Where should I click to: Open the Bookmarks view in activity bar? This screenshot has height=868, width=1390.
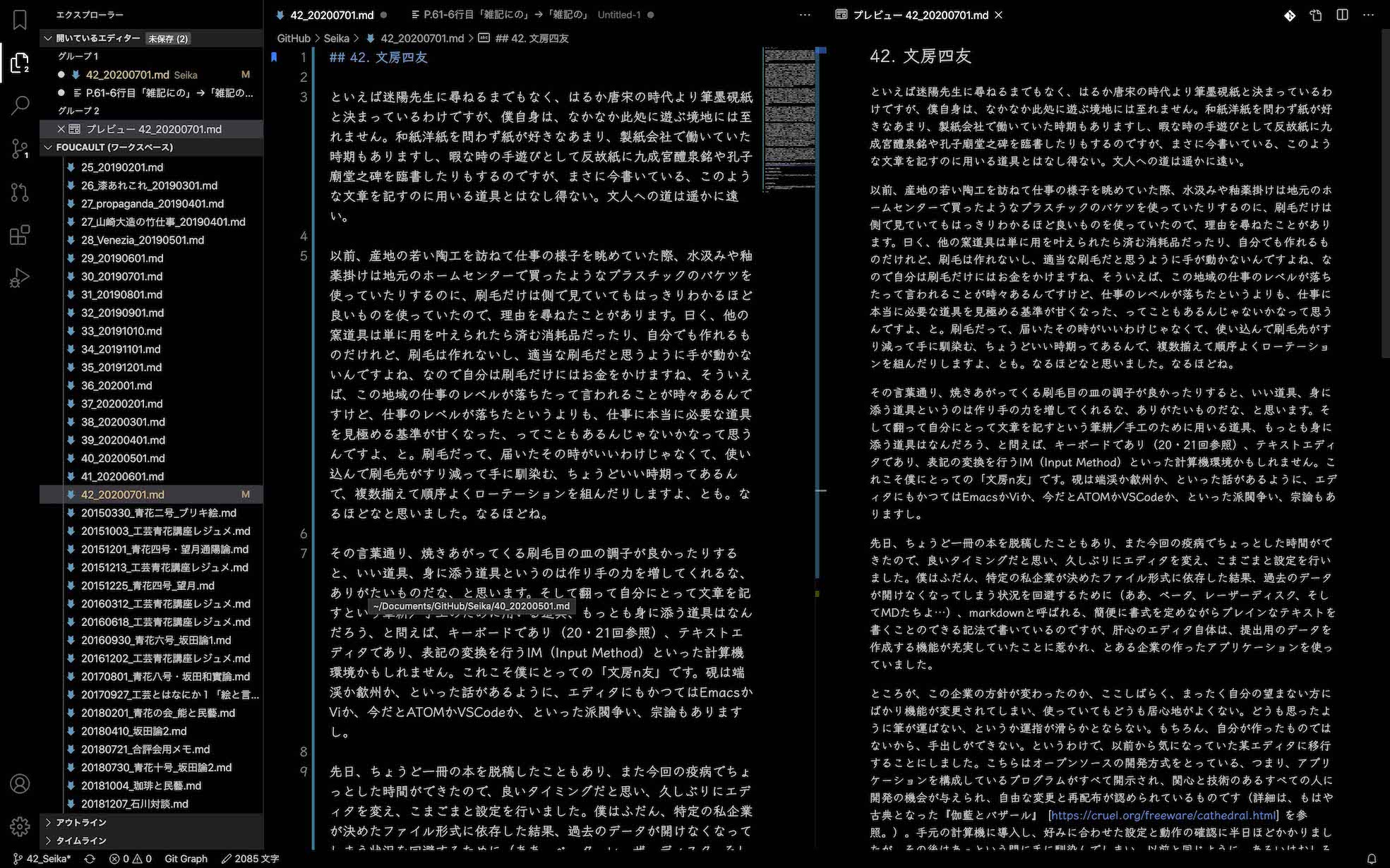coord(20,19)
